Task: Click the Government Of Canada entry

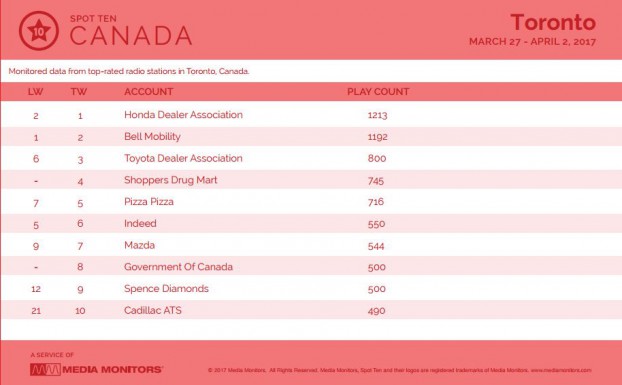Action: (x=179, y=267)
